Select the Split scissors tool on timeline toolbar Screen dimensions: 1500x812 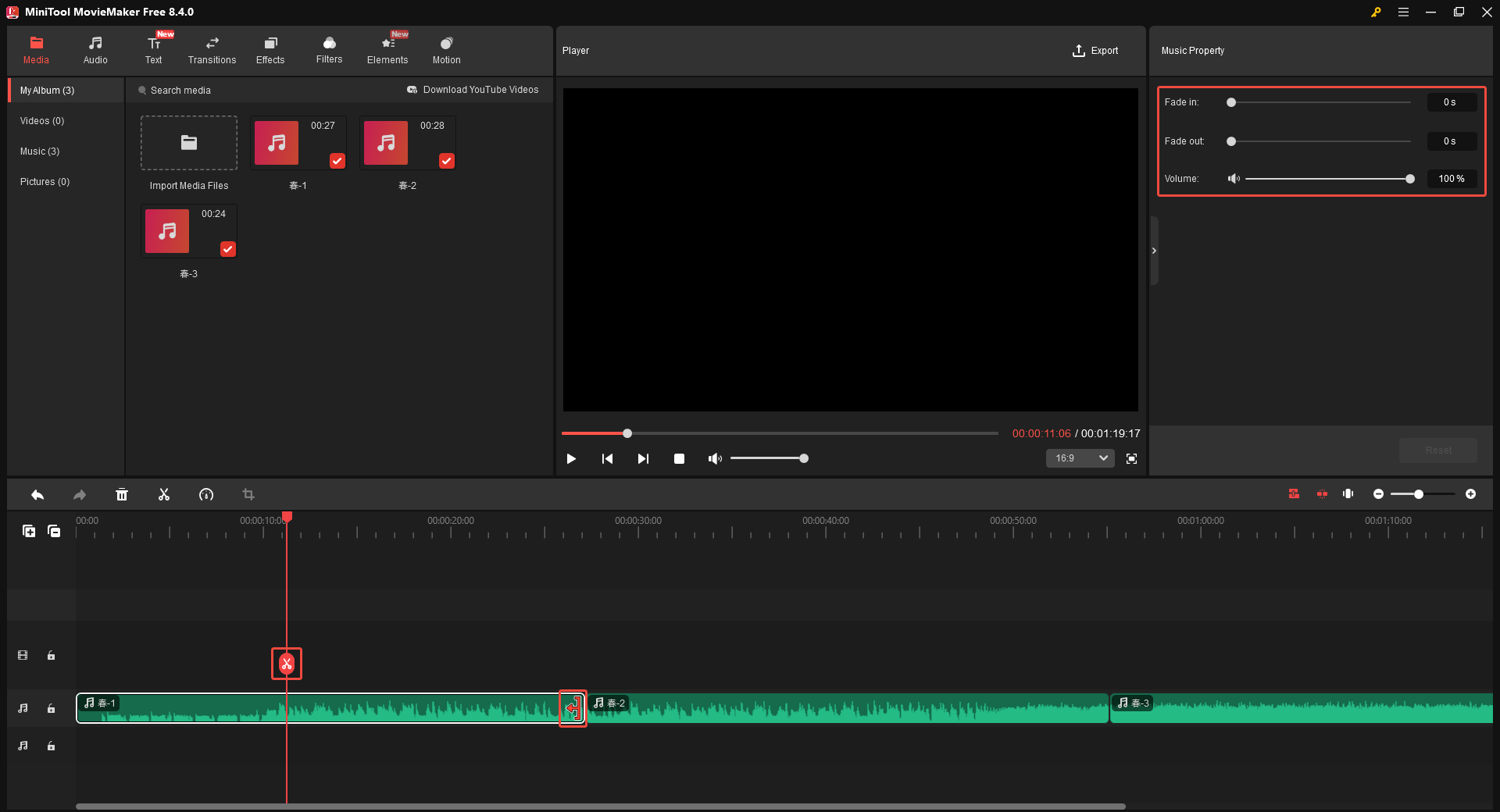[x=164, y=494]
